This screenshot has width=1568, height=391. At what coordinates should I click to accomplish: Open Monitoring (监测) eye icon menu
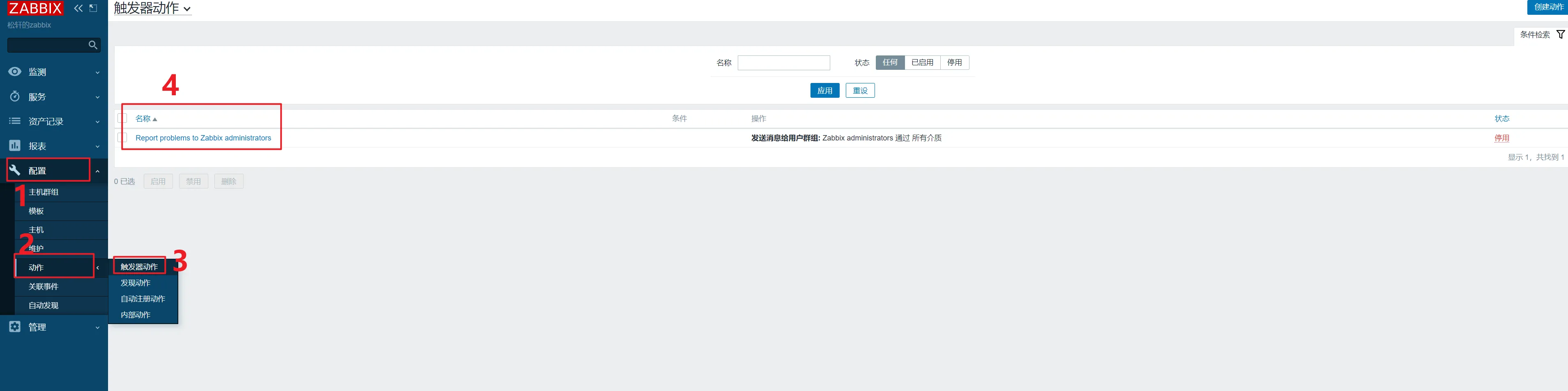(x=15, y=72)
